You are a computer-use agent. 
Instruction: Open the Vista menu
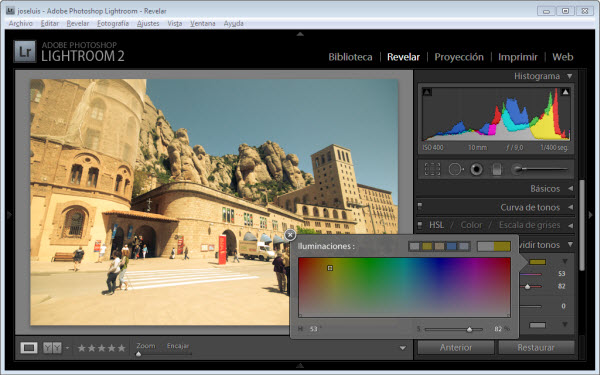pyautogui.click(x=175, y=23)
